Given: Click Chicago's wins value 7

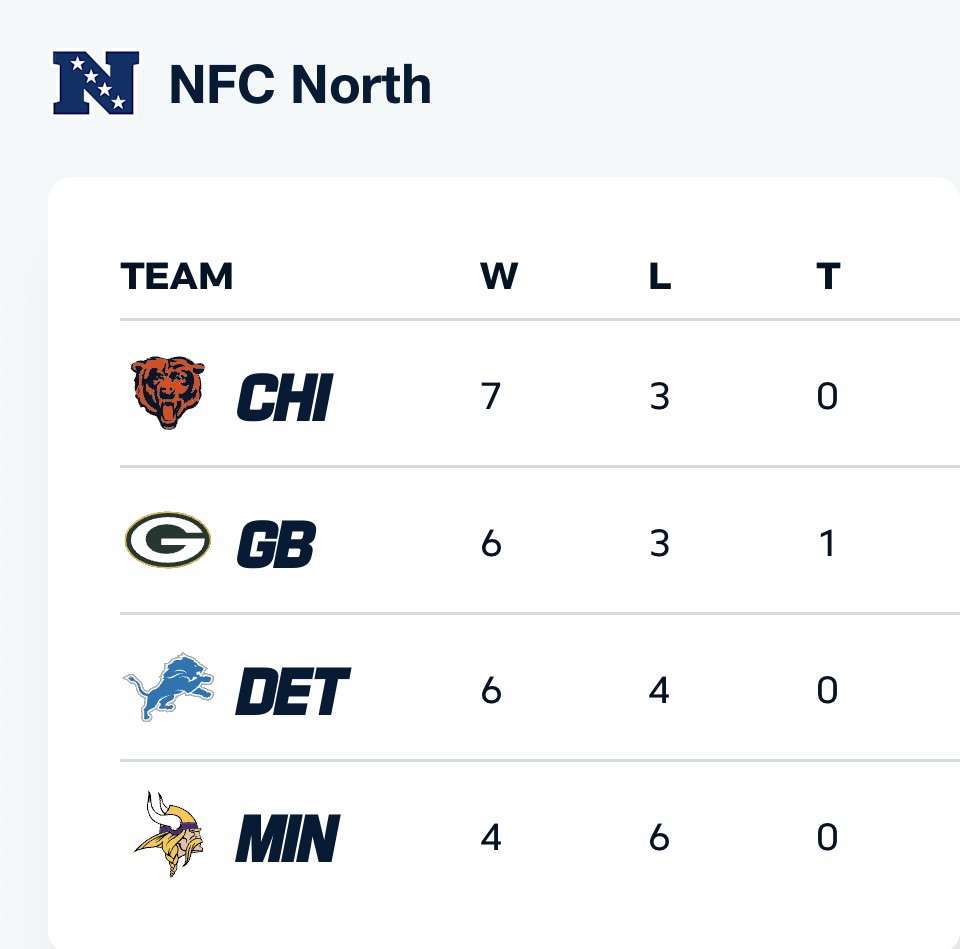Looking at the screenshot, I should [491, 397].
